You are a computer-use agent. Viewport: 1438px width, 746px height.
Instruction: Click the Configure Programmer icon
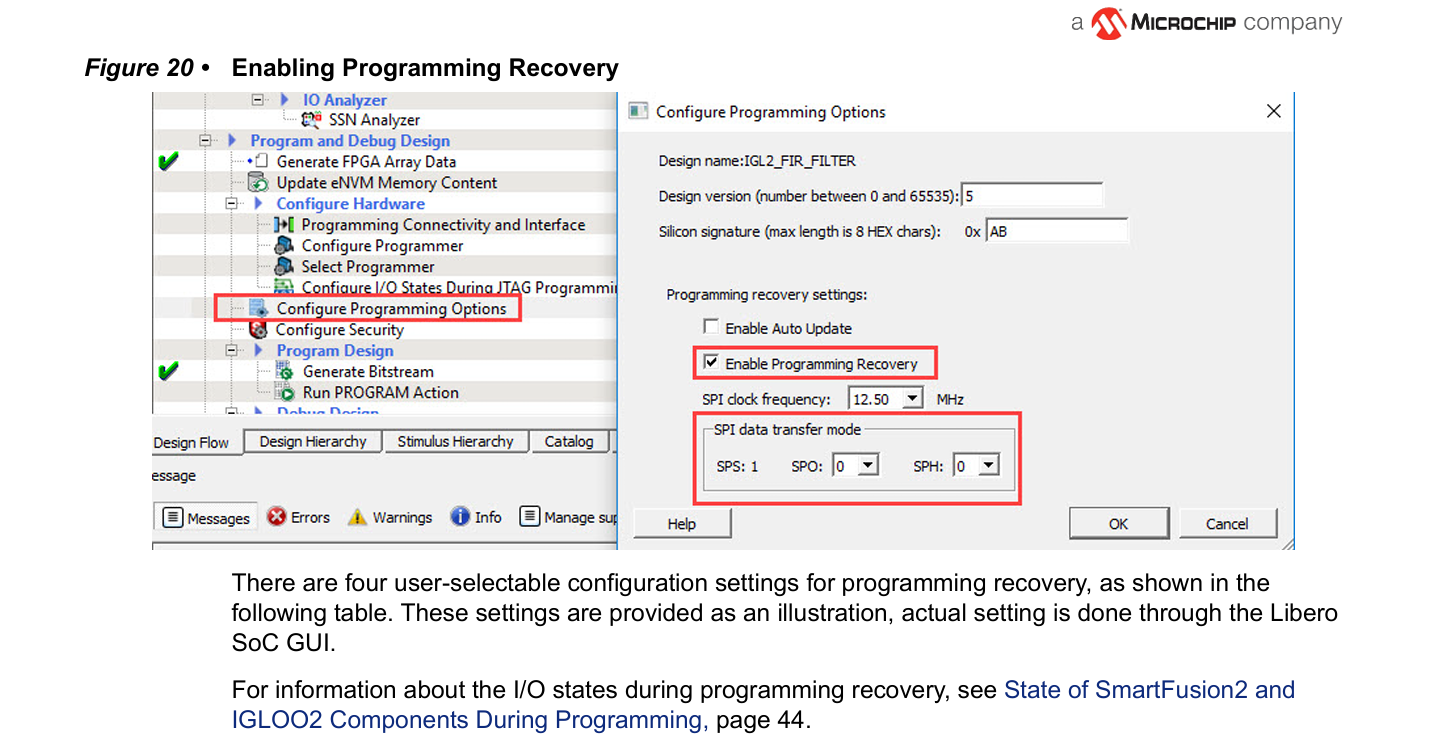[284, 246]
